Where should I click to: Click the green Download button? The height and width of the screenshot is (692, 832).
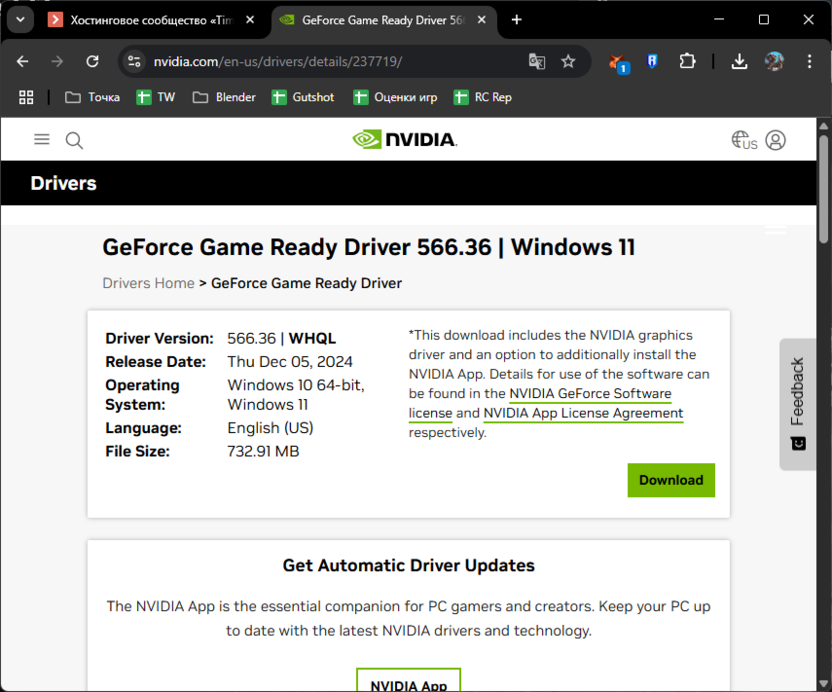tap(671, 480)
